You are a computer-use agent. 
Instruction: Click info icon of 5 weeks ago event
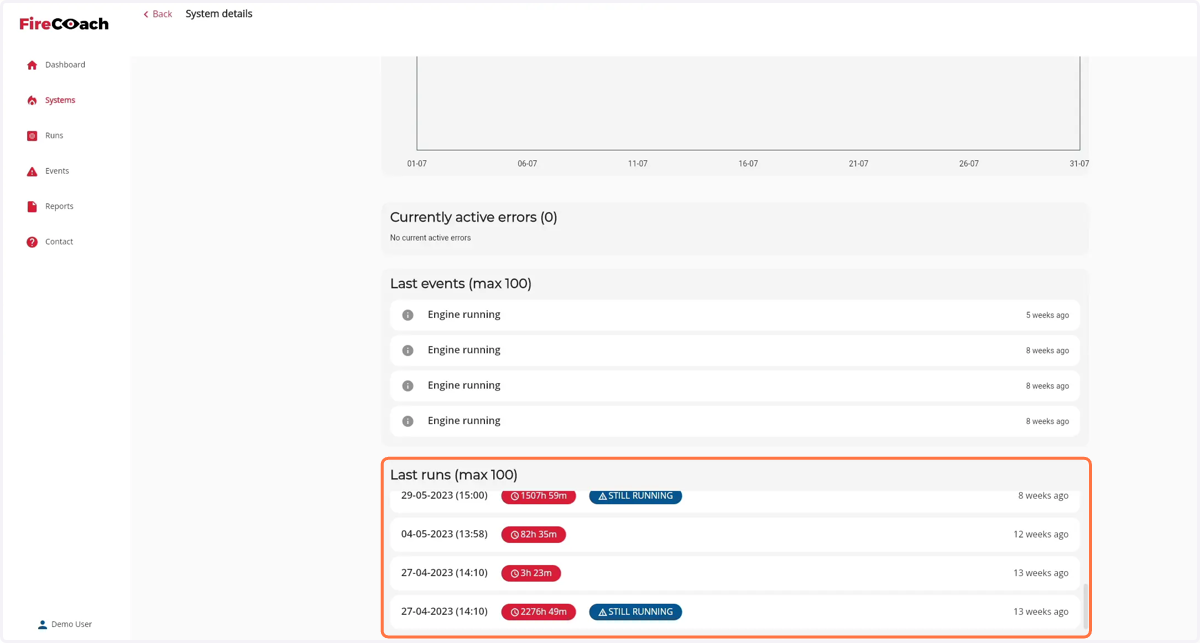click(408, 315)
